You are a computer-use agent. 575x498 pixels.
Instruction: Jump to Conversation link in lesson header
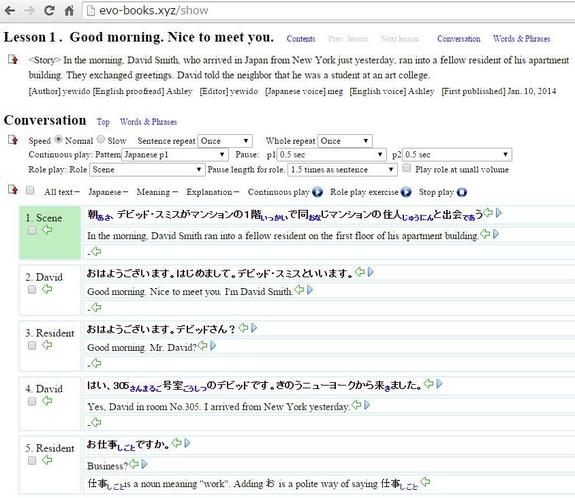pyautogui.click(x=458, y=39)
